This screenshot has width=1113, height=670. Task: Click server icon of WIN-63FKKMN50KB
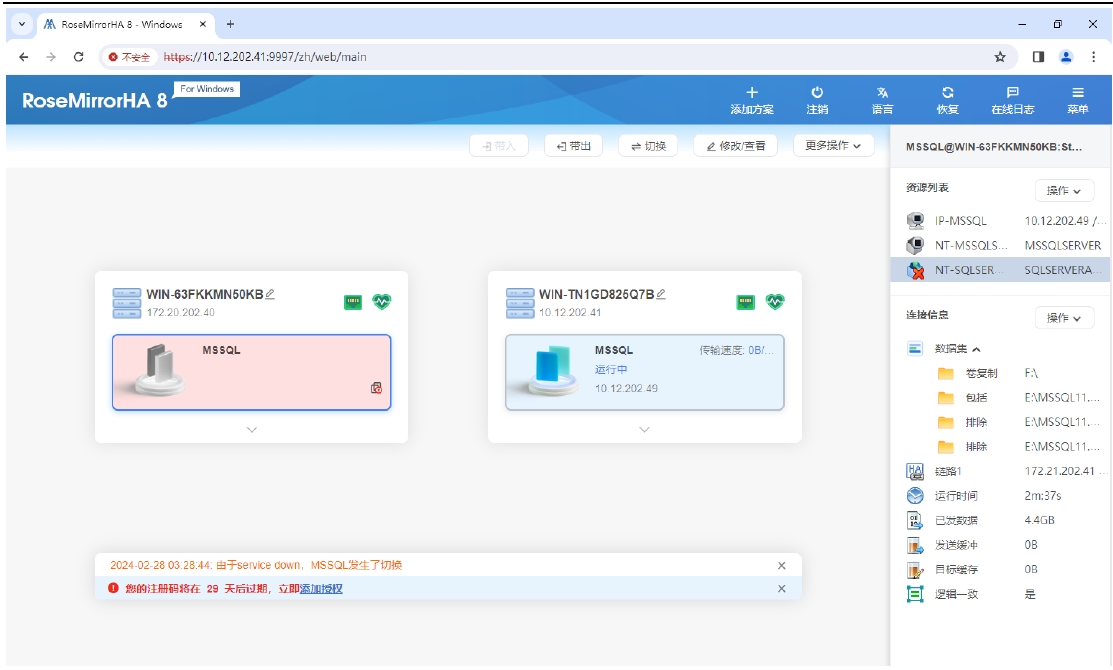(x=126, y=303)
